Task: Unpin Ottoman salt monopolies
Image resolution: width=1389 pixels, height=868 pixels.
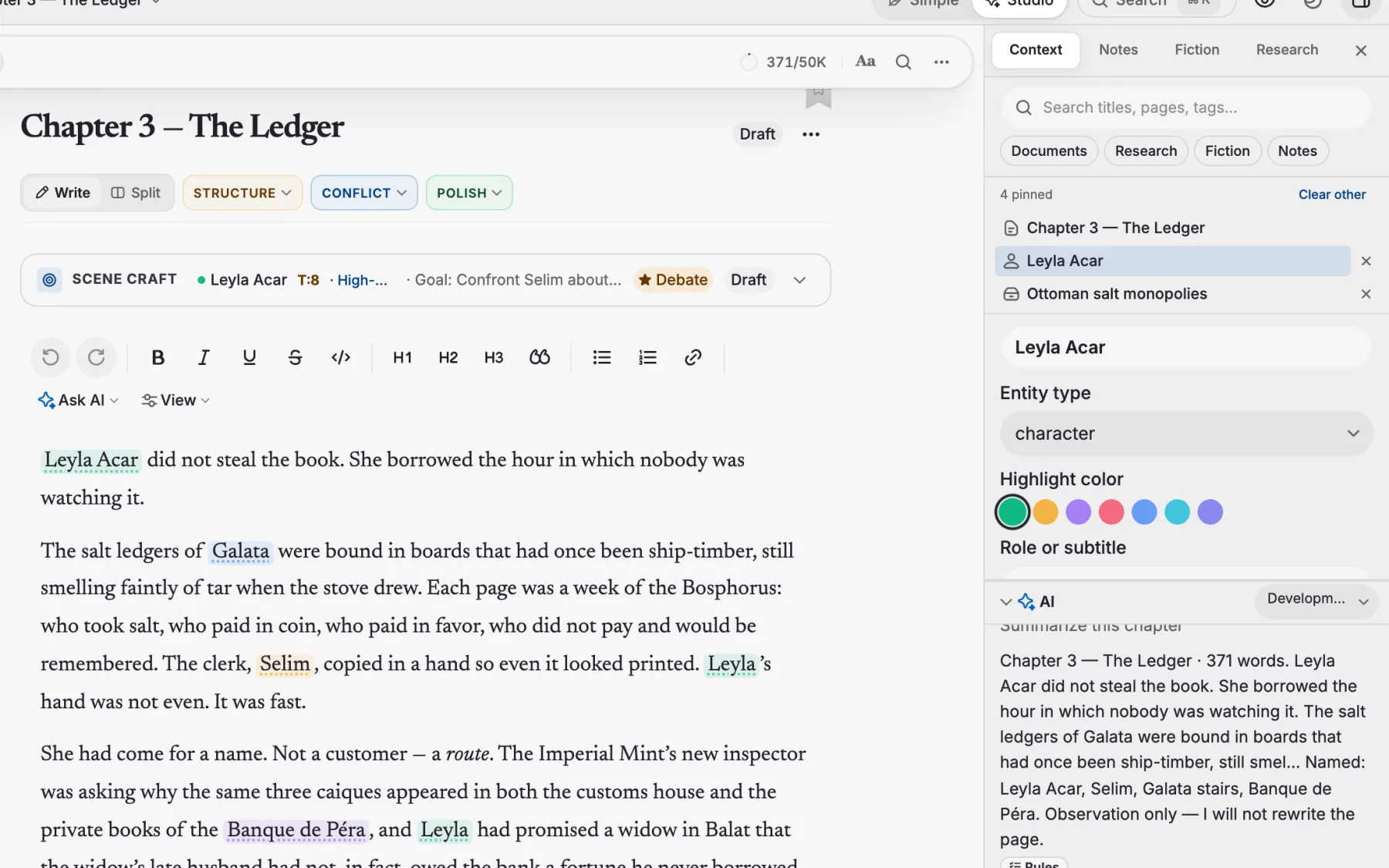Action: tap(1365, 294)
